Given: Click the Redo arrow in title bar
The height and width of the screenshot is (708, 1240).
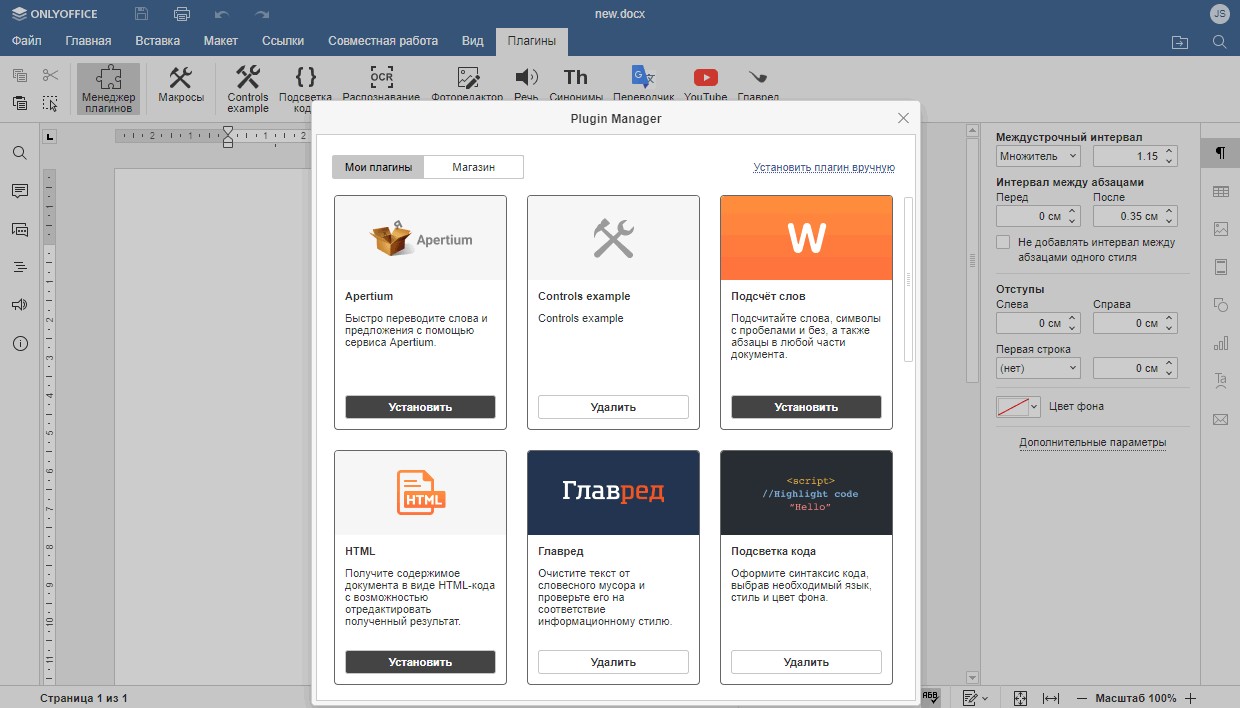Looking at the screenshot, I should (x=262, y=14).
